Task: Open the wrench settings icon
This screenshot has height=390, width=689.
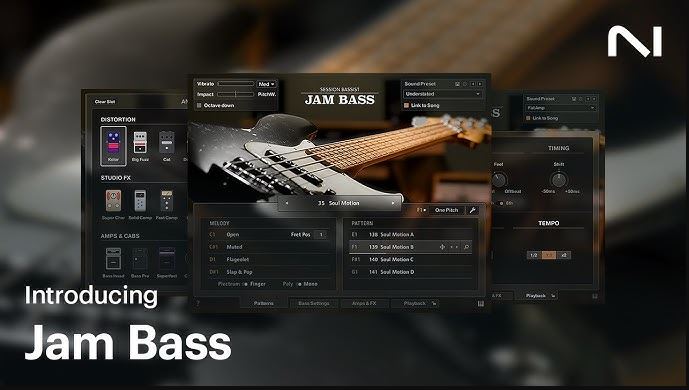Action: (472, 210)
